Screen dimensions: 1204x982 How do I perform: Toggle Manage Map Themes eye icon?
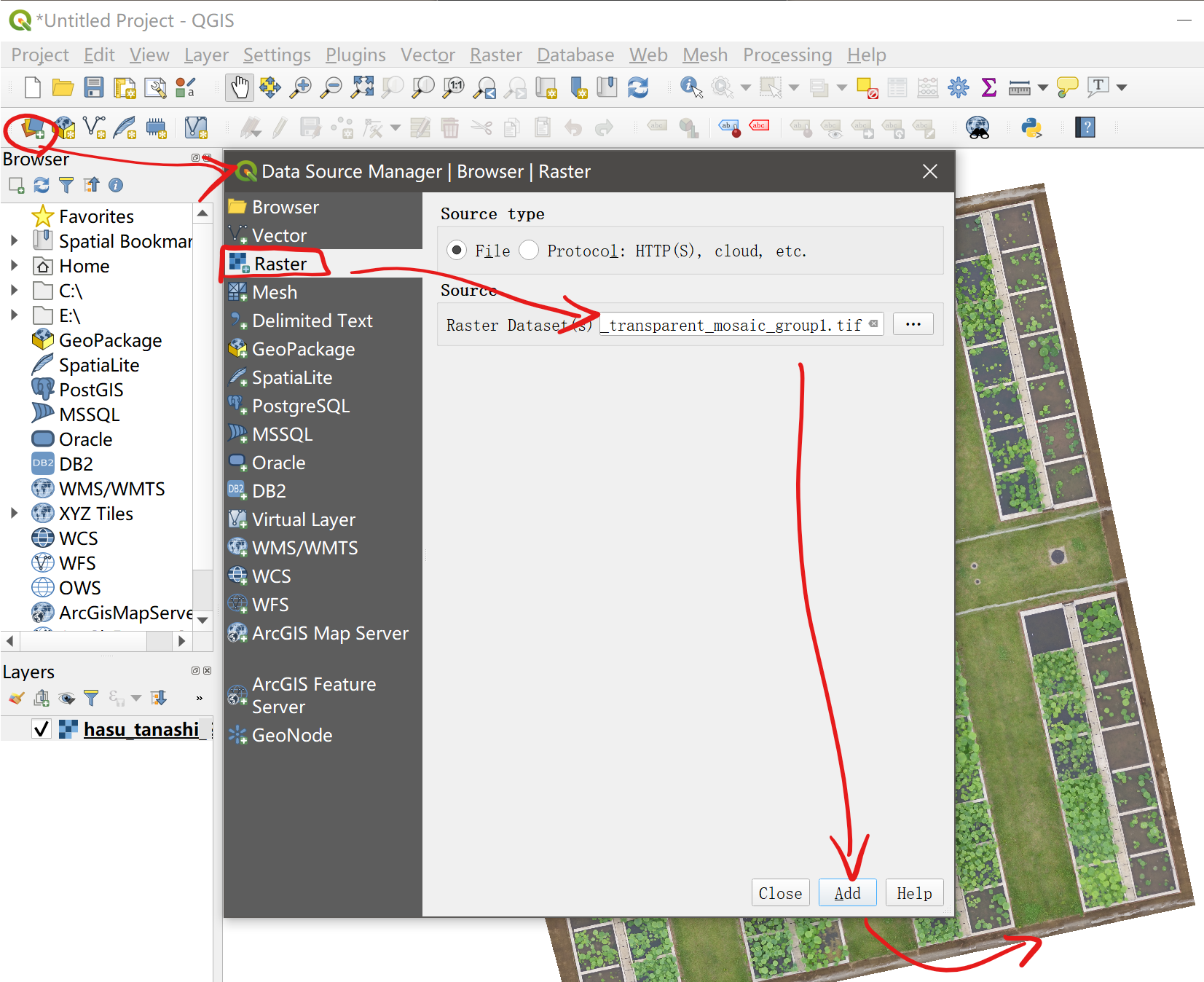point(67,698)
